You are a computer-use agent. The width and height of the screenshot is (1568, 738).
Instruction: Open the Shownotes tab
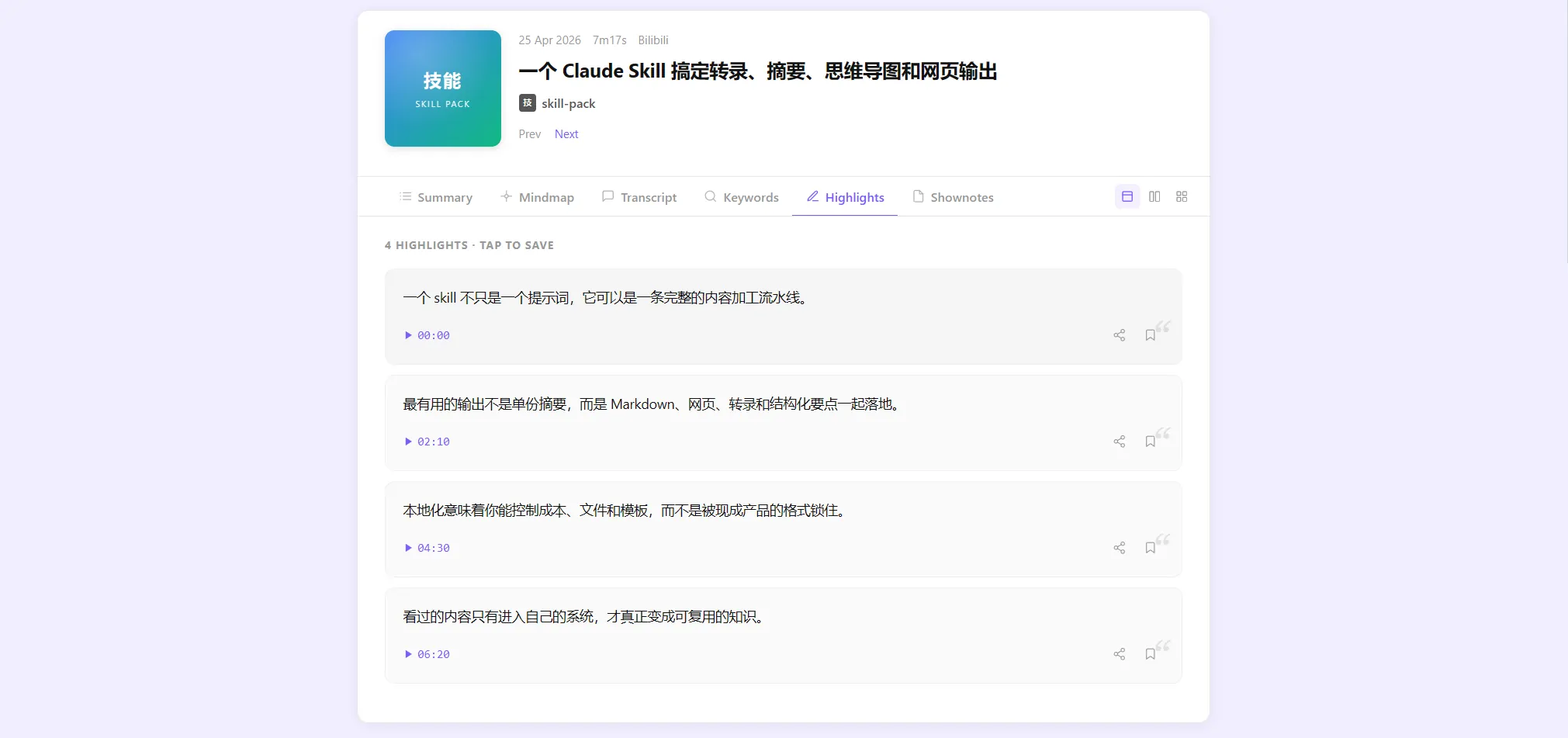(x=953, y=197)
